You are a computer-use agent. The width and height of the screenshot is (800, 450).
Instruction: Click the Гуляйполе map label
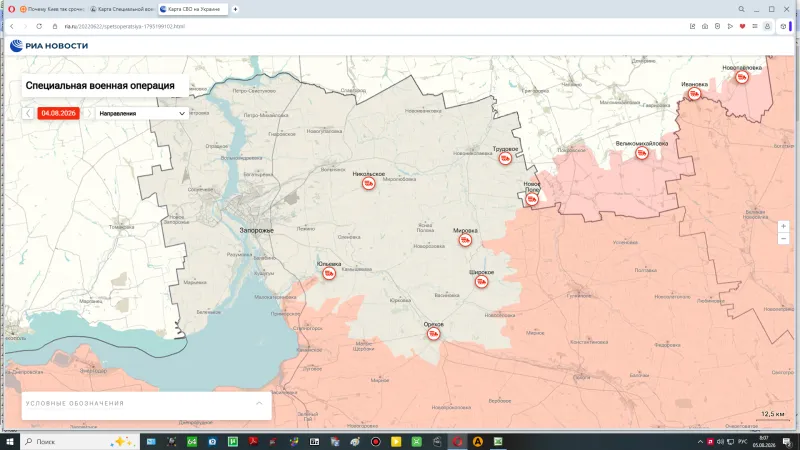pos(579,295)
